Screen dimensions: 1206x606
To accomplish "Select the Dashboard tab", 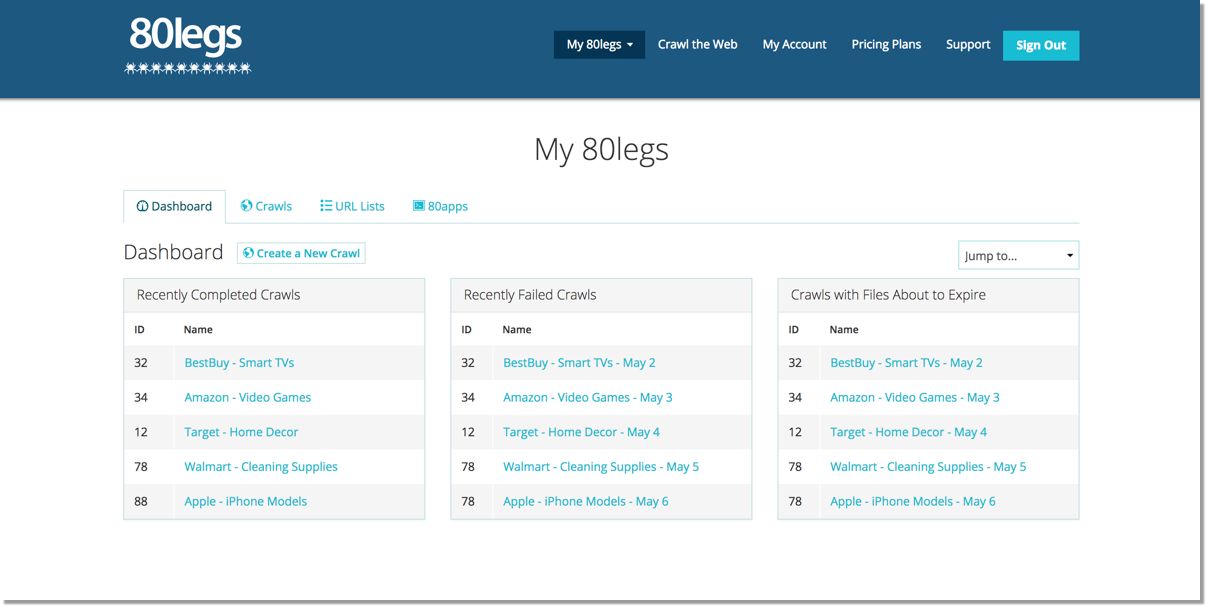I will coord(174,207).
